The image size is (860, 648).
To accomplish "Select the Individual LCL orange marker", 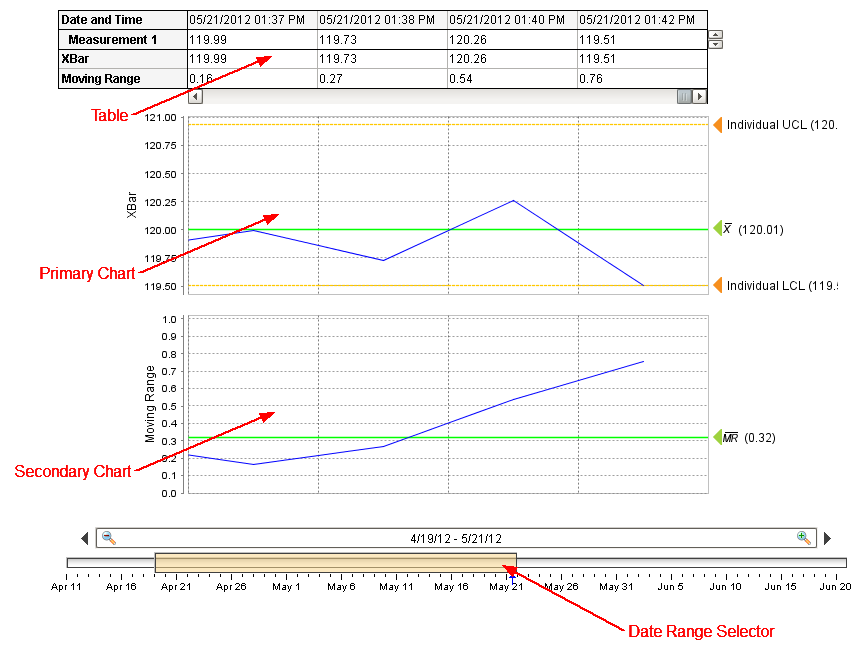I will click(716, 286).
